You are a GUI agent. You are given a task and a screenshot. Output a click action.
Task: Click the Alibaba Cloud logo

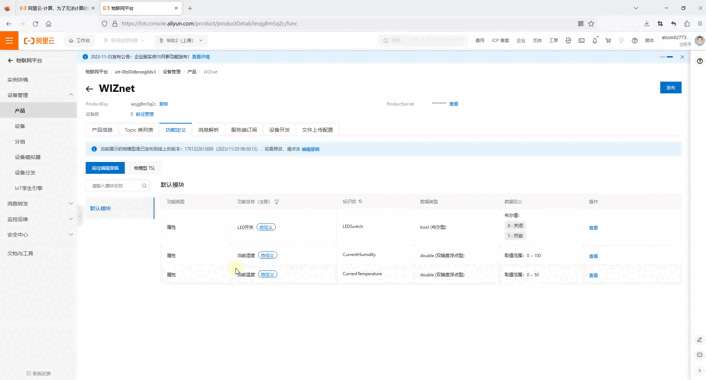(x=39, y=41)
